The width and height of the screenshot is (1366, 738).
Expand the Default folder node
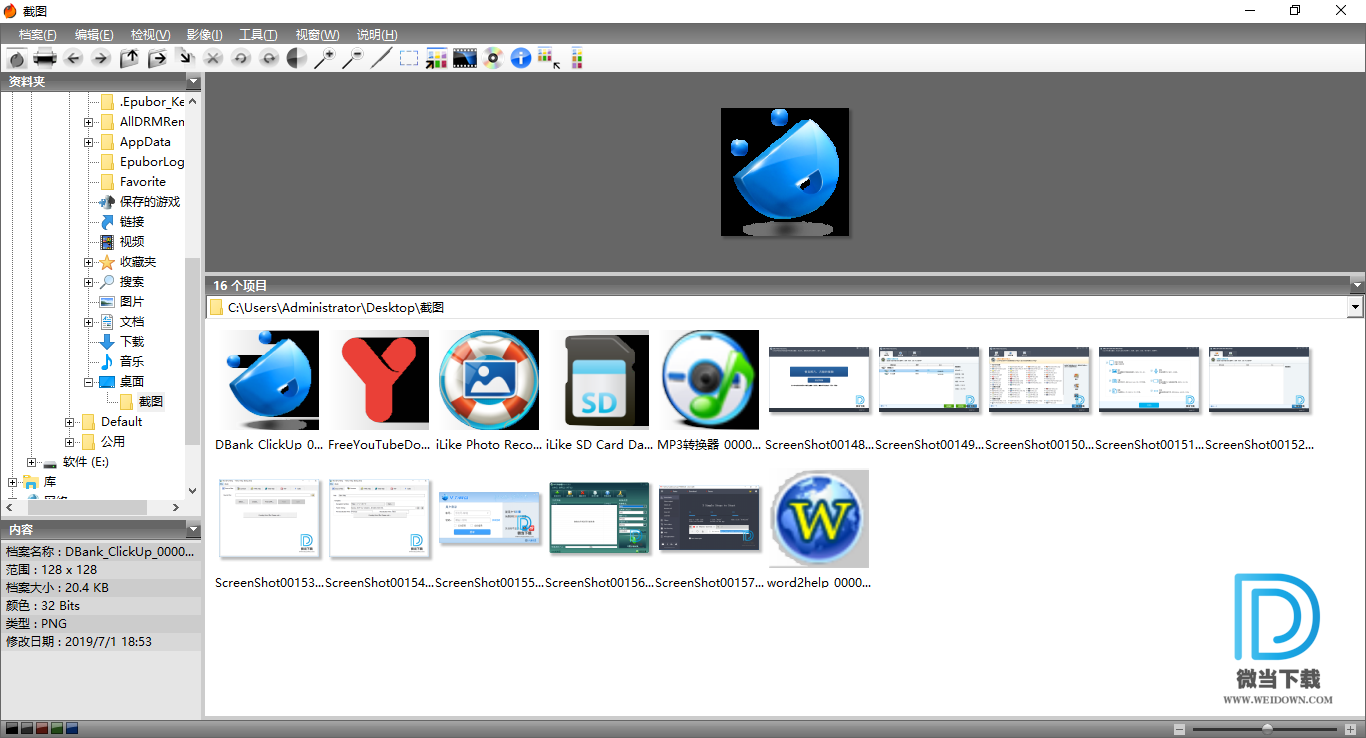pos(69,422)
